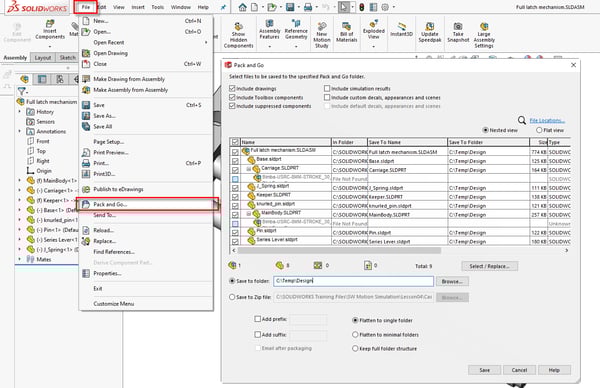Screen dimensions: 600x388
Task: Click the horizontal scrollbar of the file list
Action: (339, 250)
